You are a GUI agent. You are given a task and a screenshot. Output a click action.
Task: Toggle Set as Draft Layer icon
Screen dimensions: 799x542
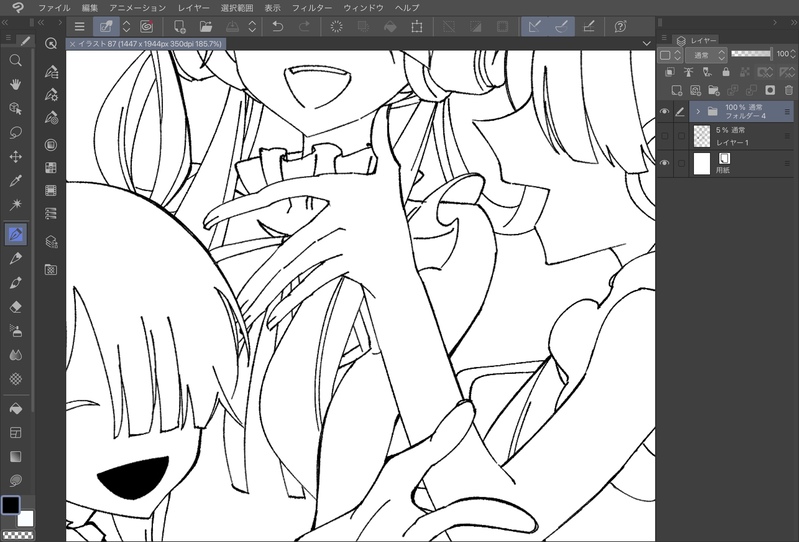(707, 72)
